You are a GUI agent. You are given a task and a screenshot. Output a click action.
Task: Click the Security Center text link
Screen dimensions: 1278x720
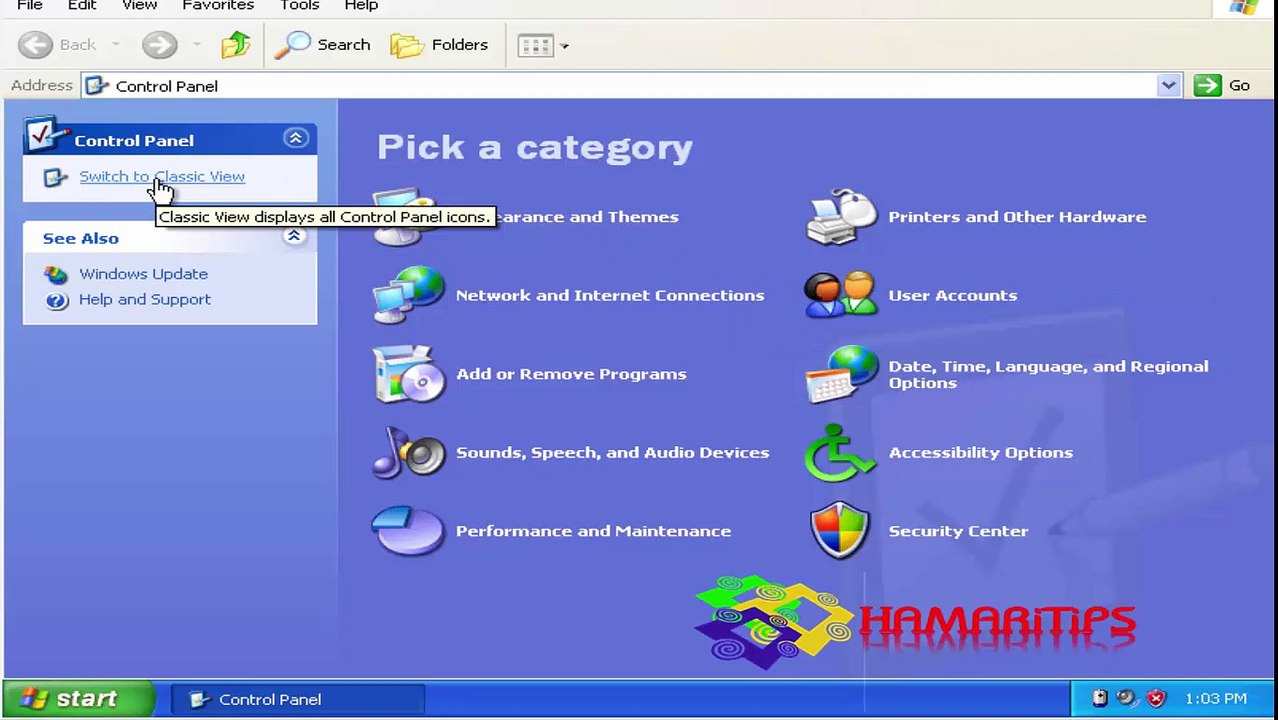(958, 531)
